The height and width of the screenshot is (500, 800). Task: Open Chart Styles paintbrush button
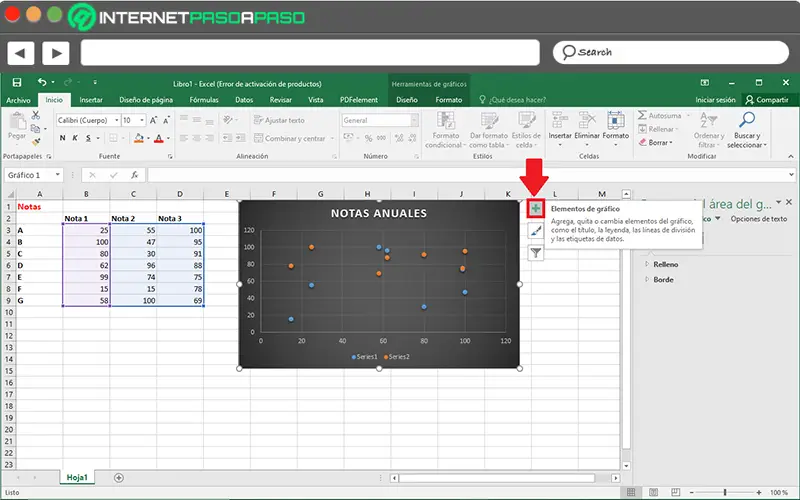click(x=535, y=231)
